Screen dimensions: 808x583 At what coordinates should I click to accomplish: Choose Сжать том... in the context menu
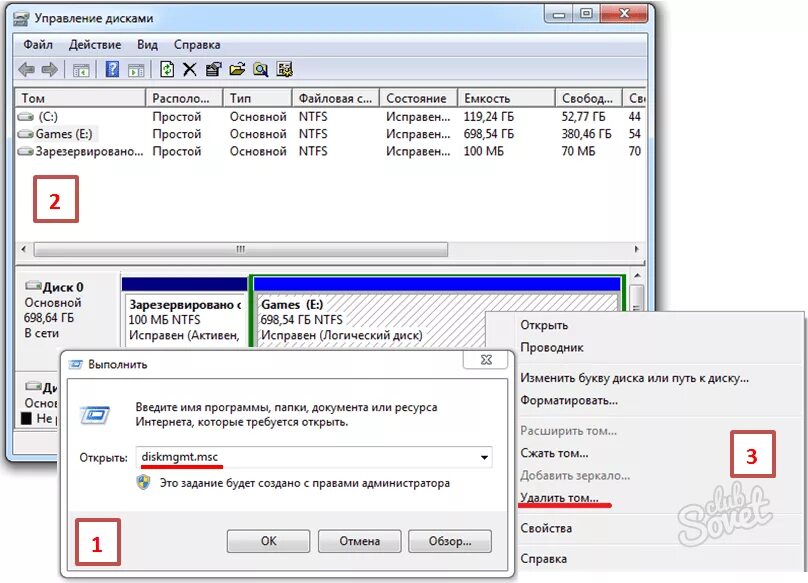554,453
